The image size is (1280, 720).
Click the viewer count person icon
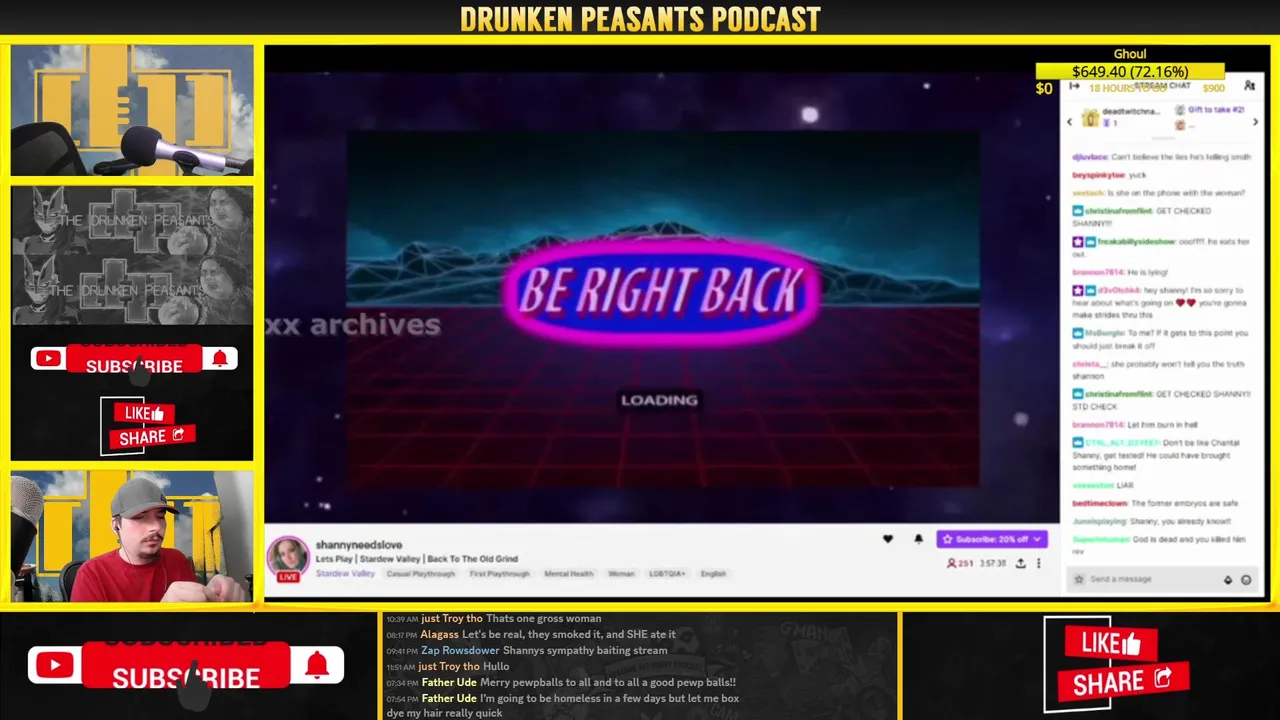tap(952, 563)
